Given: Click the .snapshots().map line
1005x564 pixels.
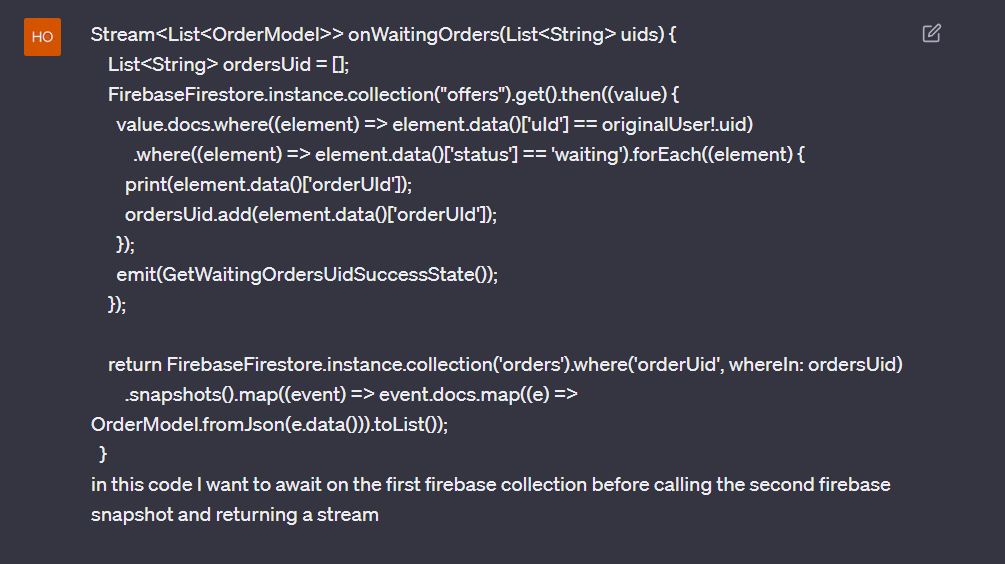Looking at the screenshot, I should click(x=351, y=394).
